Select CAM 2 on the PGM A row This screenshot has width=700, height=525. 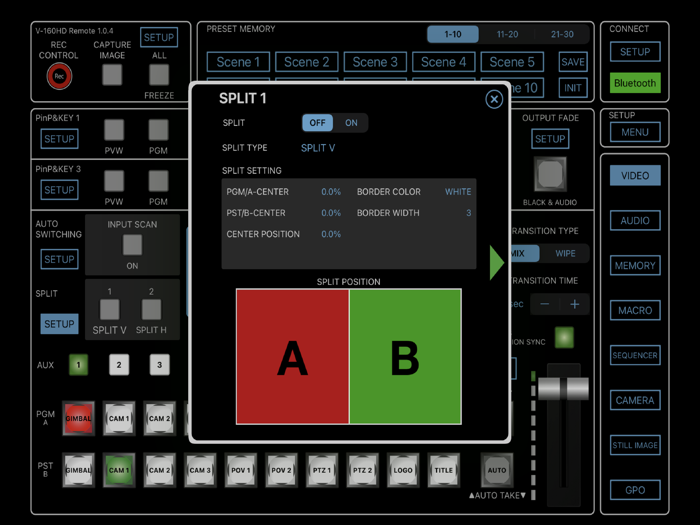click(159, 418)
